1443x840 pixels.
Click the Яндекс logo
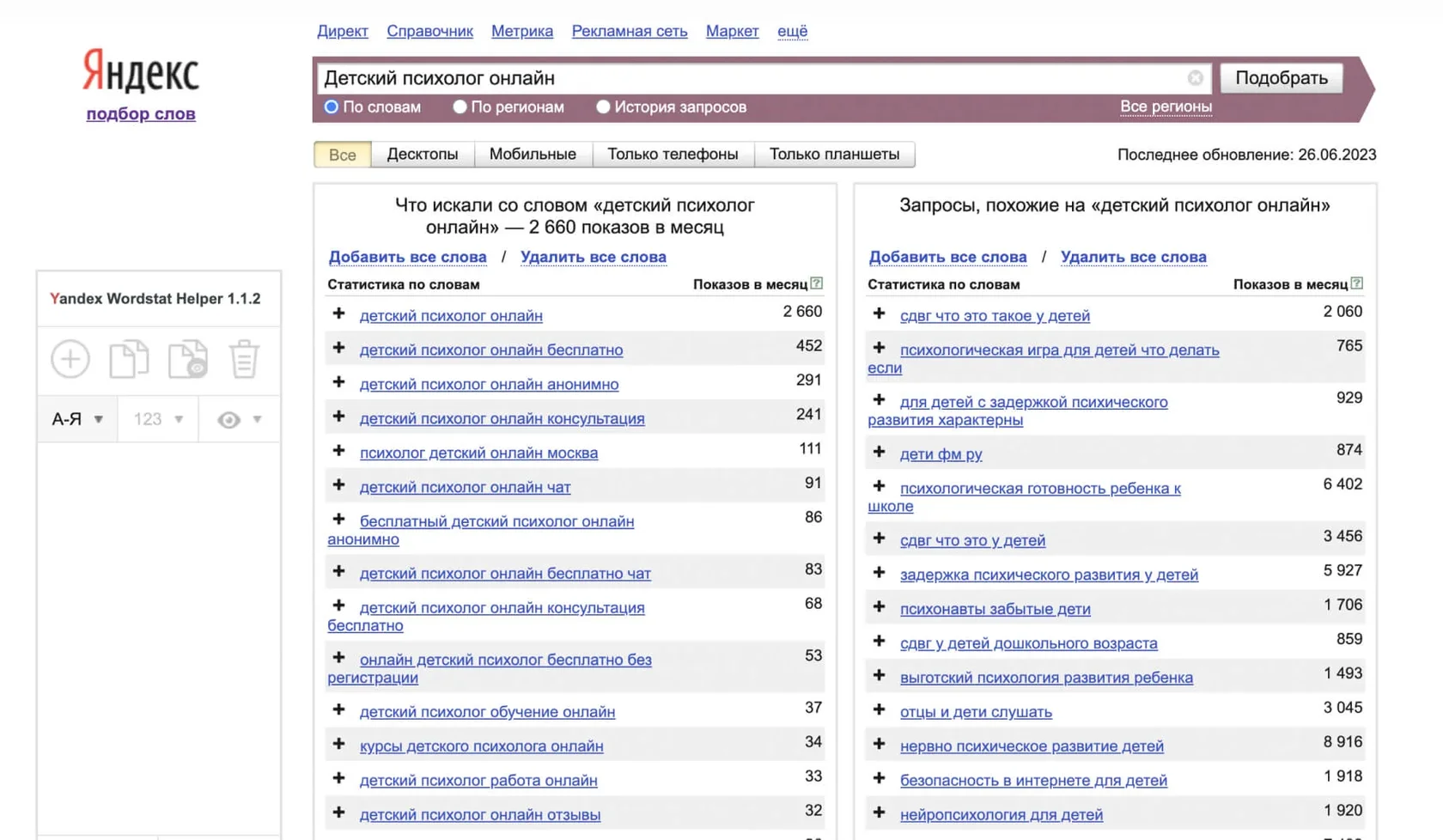coord(141,70)
